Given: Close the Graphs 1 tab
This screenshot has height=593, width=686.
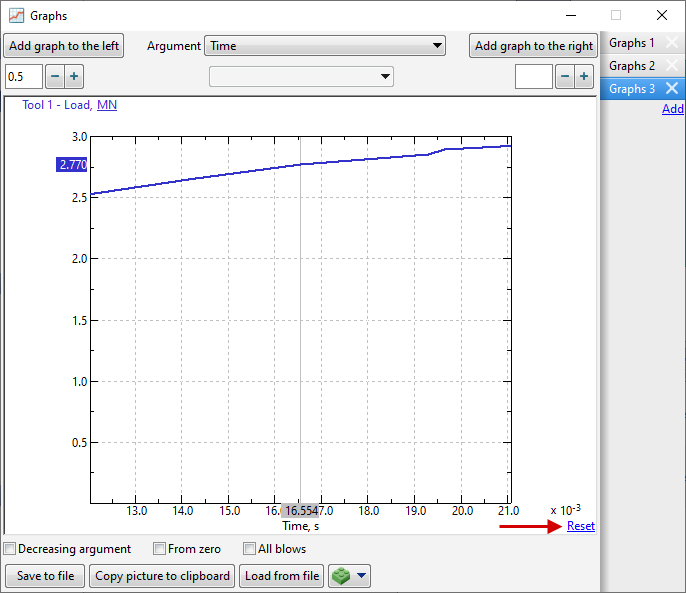Looking at the screenshot, I should 672,43.
